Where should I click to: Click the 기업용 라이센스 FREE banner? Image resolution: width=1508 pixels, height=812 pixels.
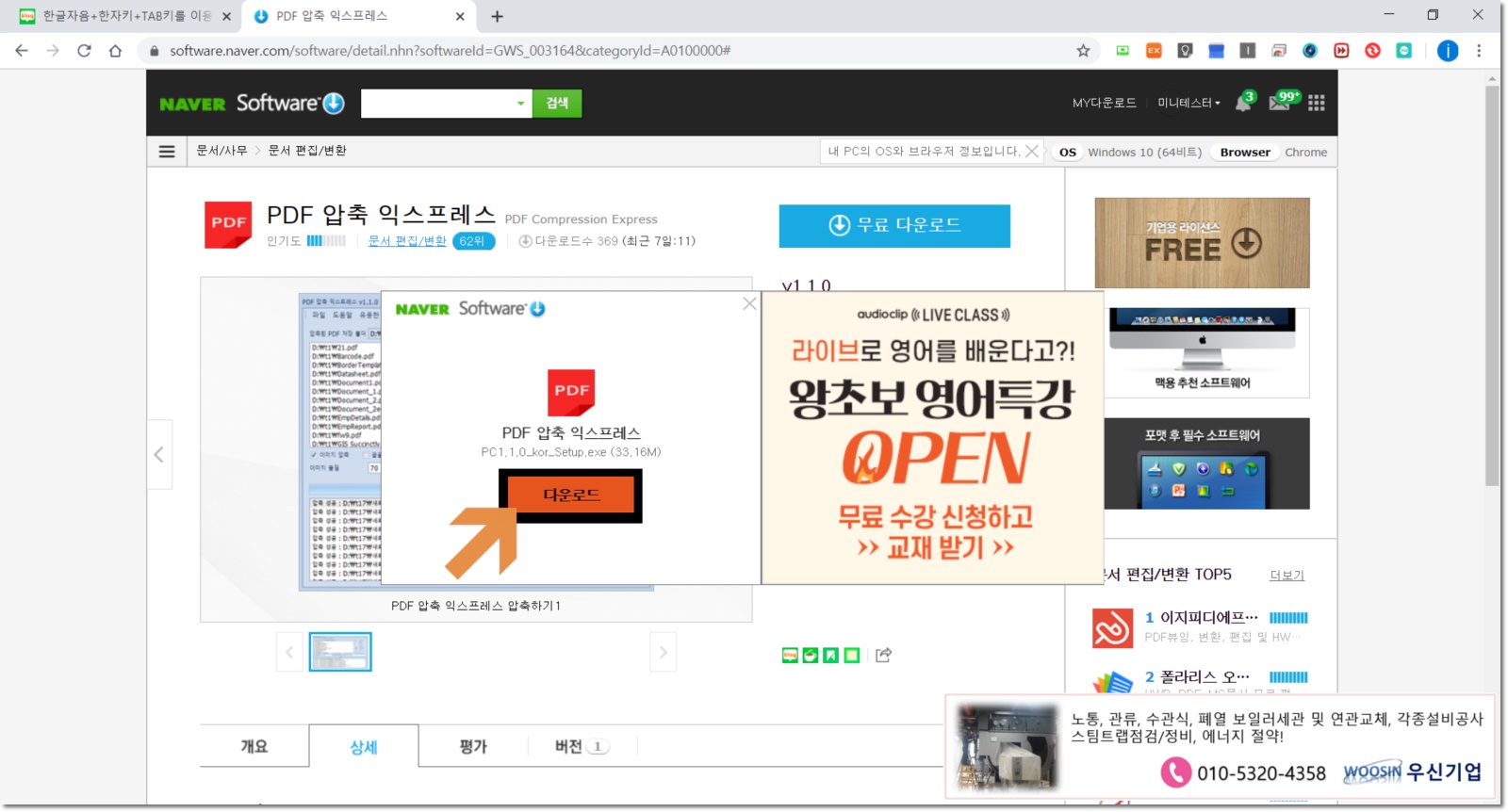coord(1202,243)
